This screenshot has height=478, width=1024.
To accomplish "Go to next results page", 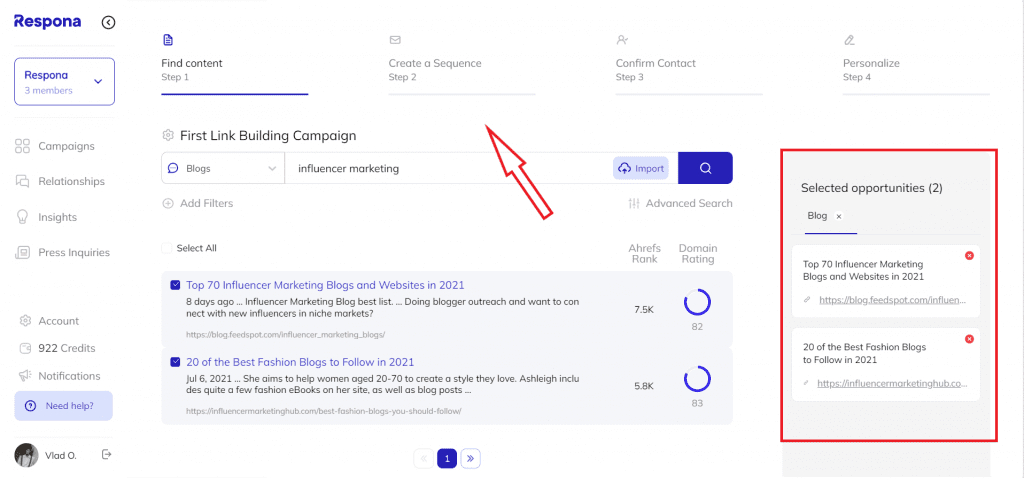I will tap(470, 458).
